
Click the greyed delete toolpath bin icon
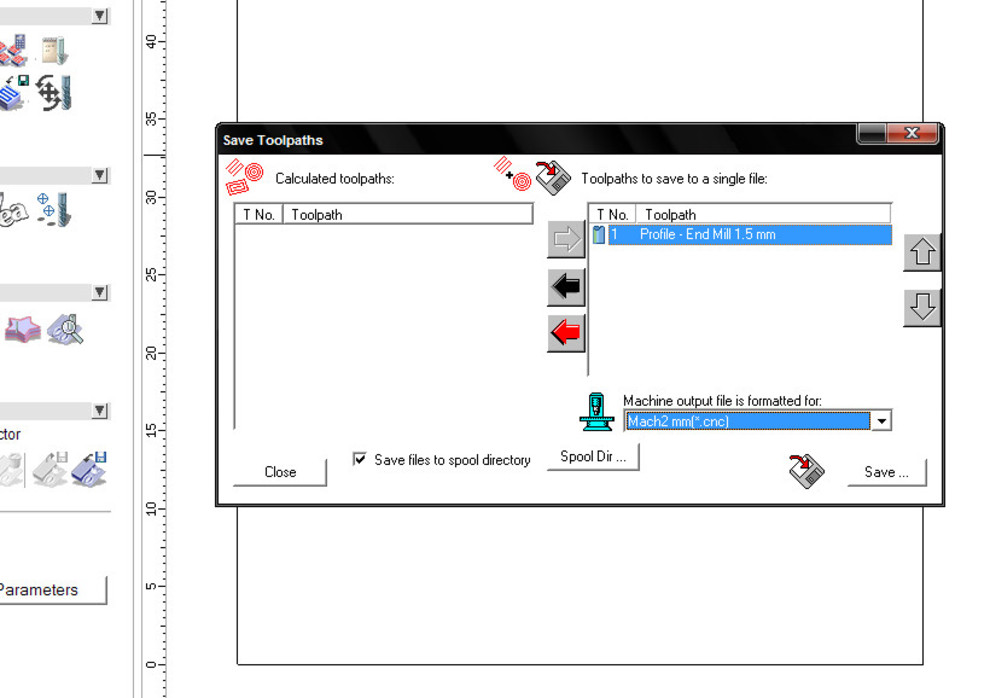click(x=11, y=470)
